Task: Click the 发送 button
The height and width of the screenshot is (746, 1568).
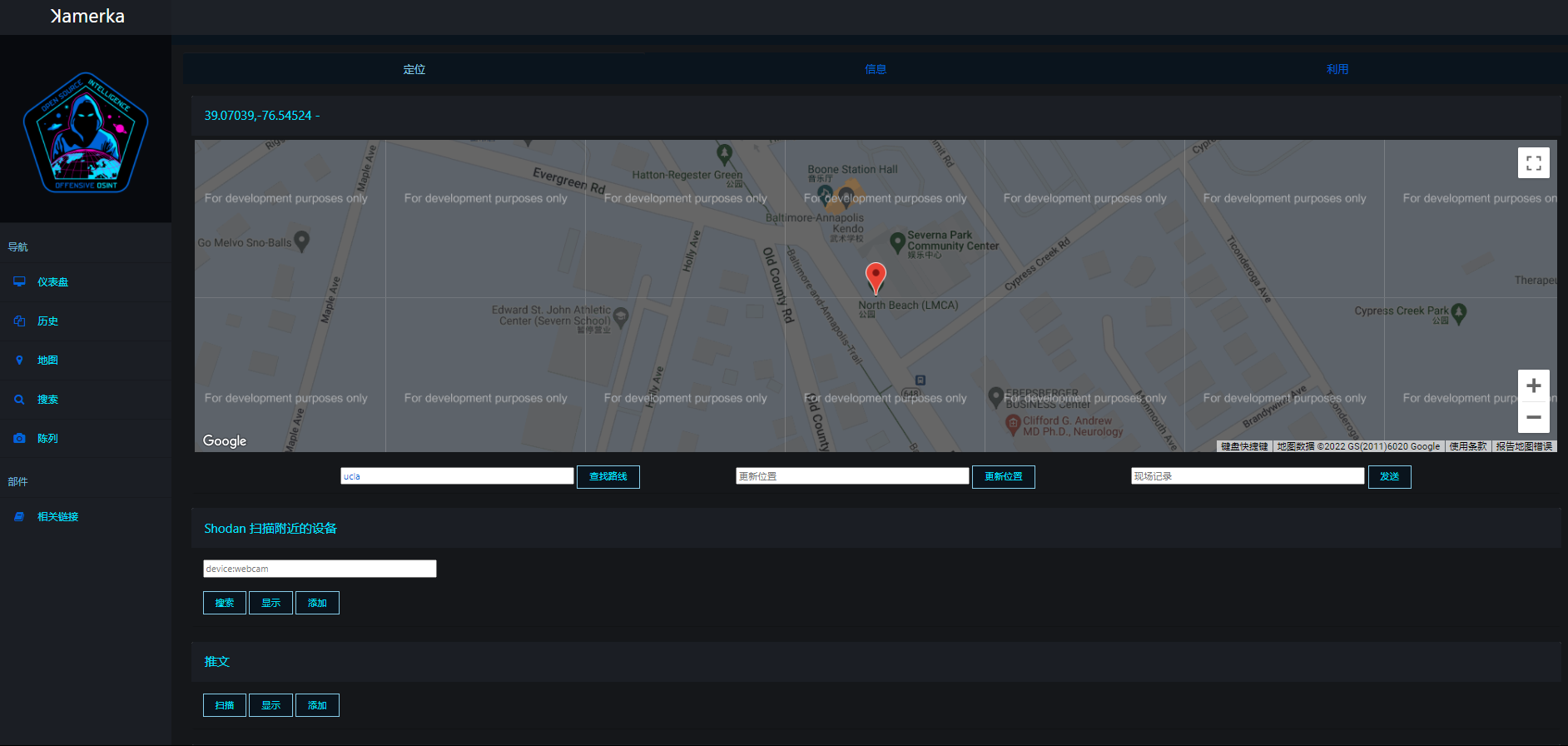Action: tap(1390, 477)
